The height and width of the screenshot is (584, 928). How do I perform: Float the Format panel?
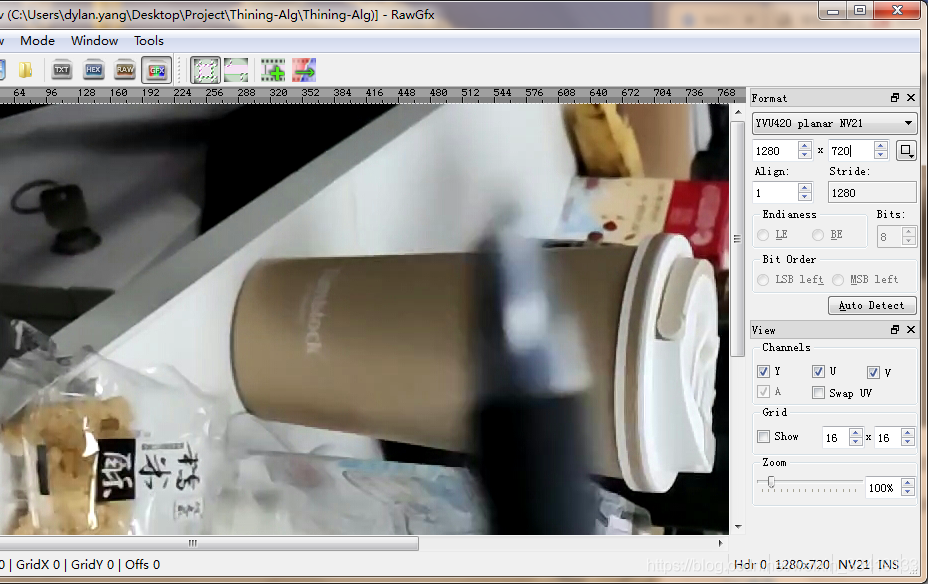point(894,98)
